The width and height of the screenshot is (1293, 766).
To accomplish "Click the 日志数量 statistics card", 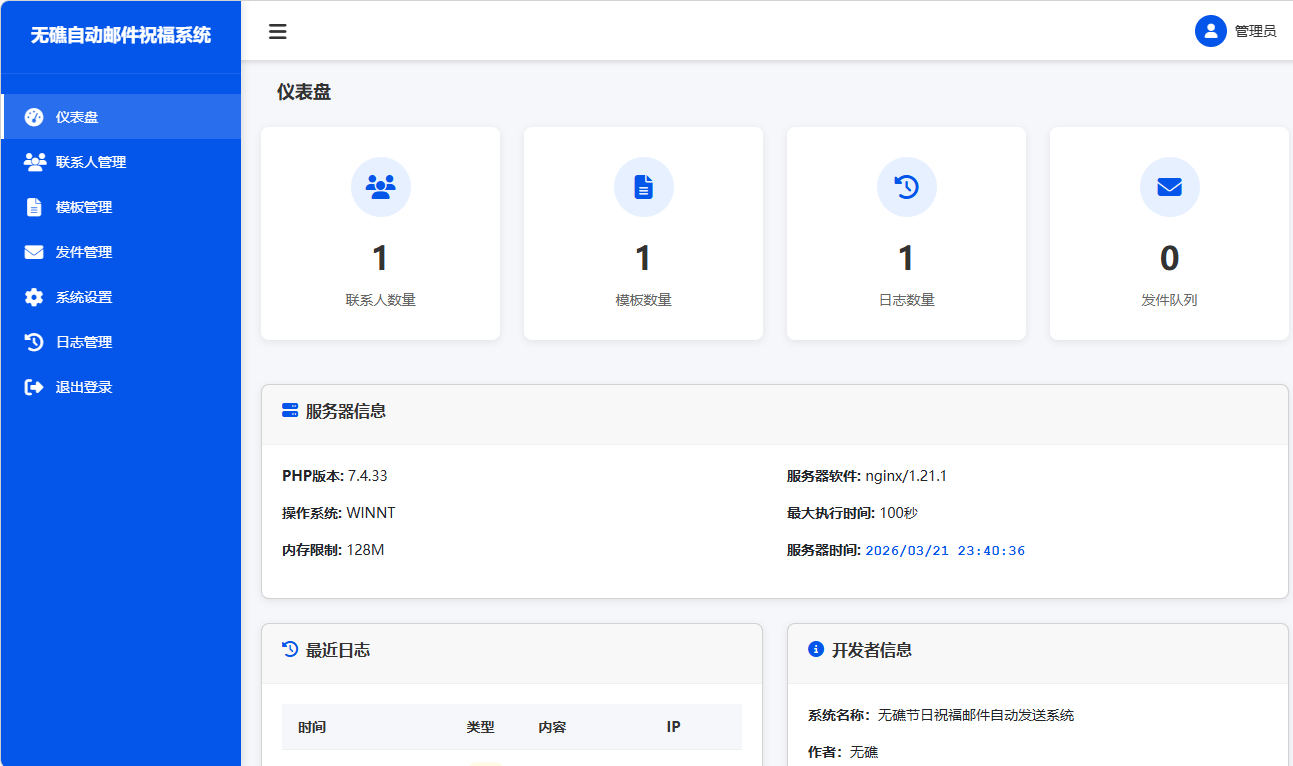I will pyautogui.click(x=906, y=233).
